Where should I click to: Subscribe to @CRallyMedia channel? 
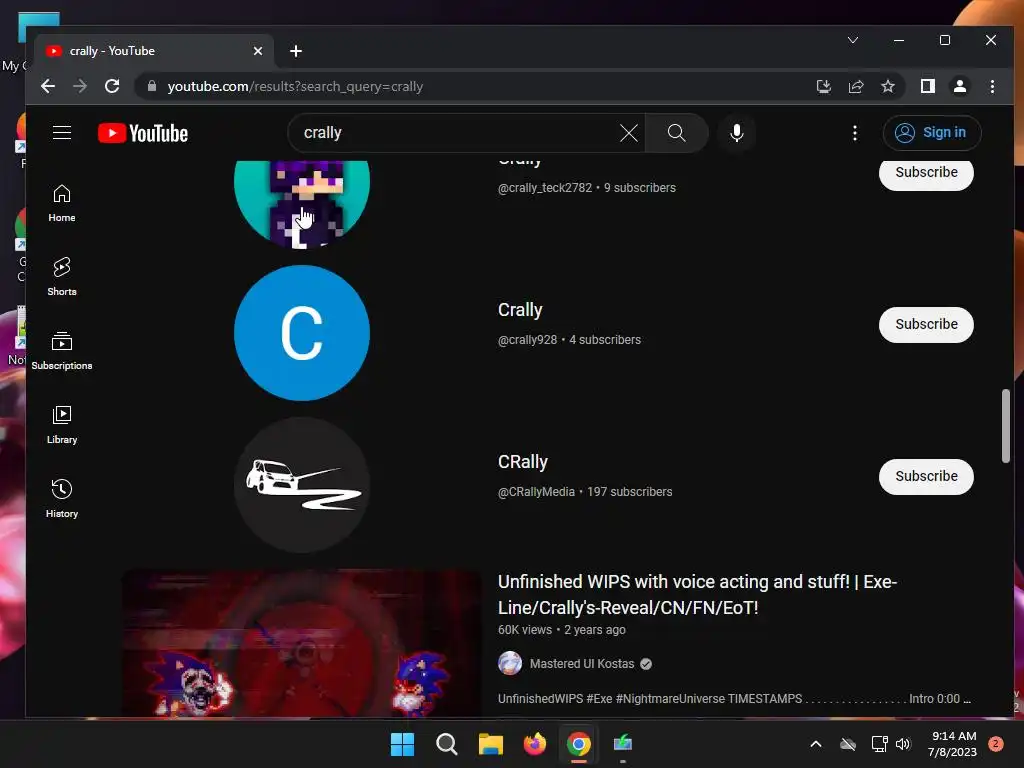tap(926, 477)
